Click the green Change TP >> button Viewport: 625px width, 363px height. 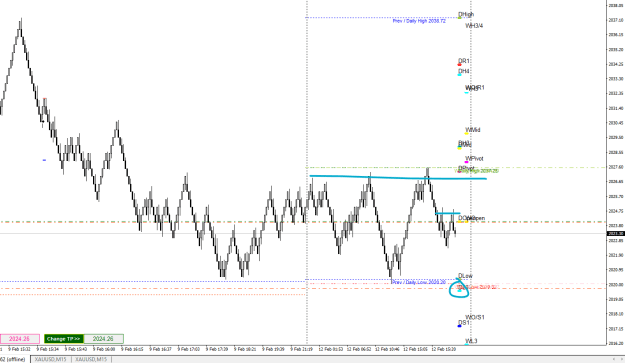[64, 339]
